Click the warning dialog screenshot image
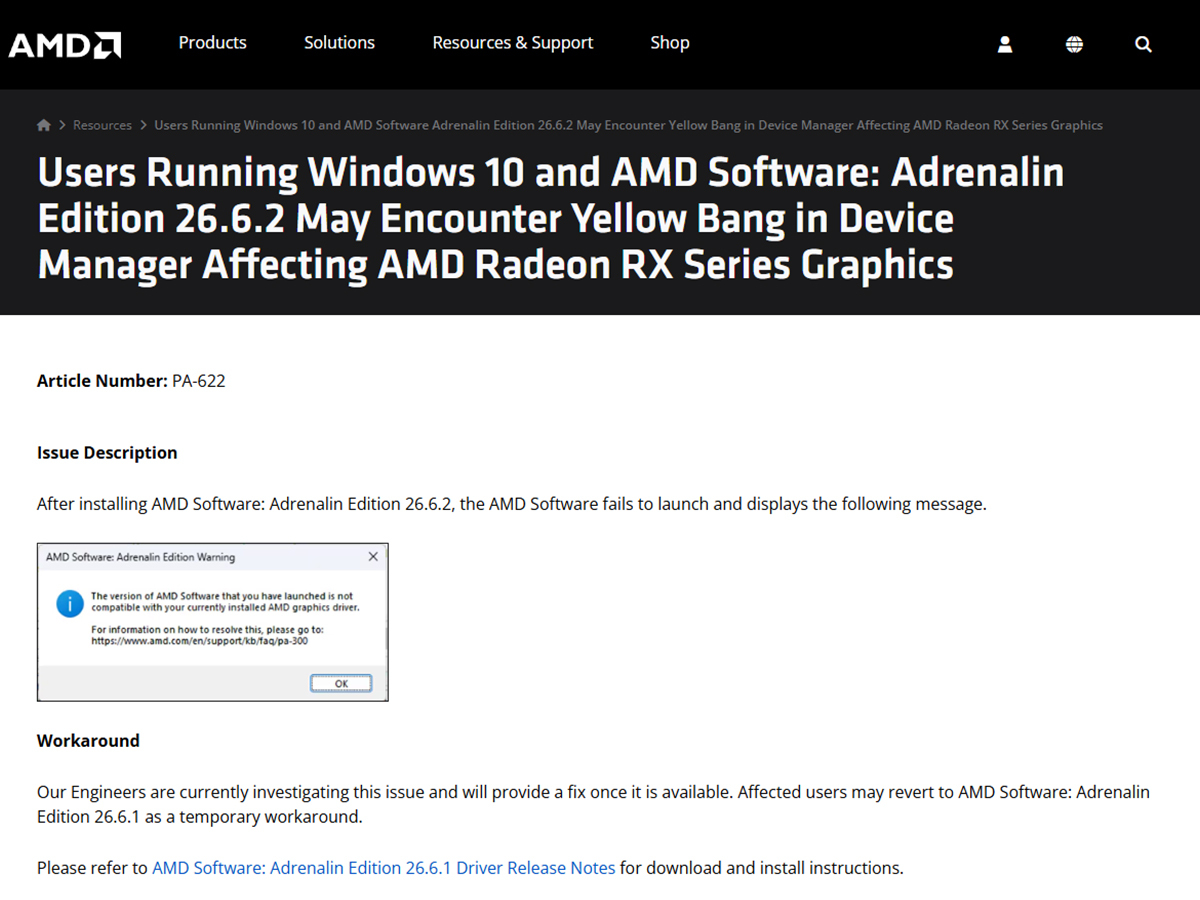This screenshot has width=1200, height=900. [212, 622]
